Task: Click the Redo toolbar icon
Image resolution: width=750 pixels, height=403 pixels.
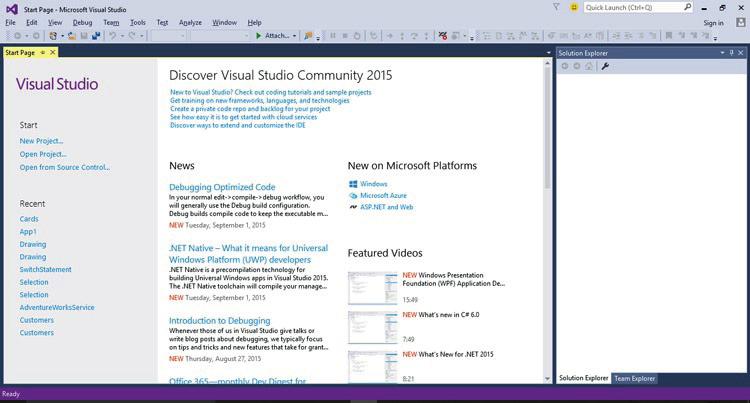Action: pyautogui.click(x=132, y=36)
